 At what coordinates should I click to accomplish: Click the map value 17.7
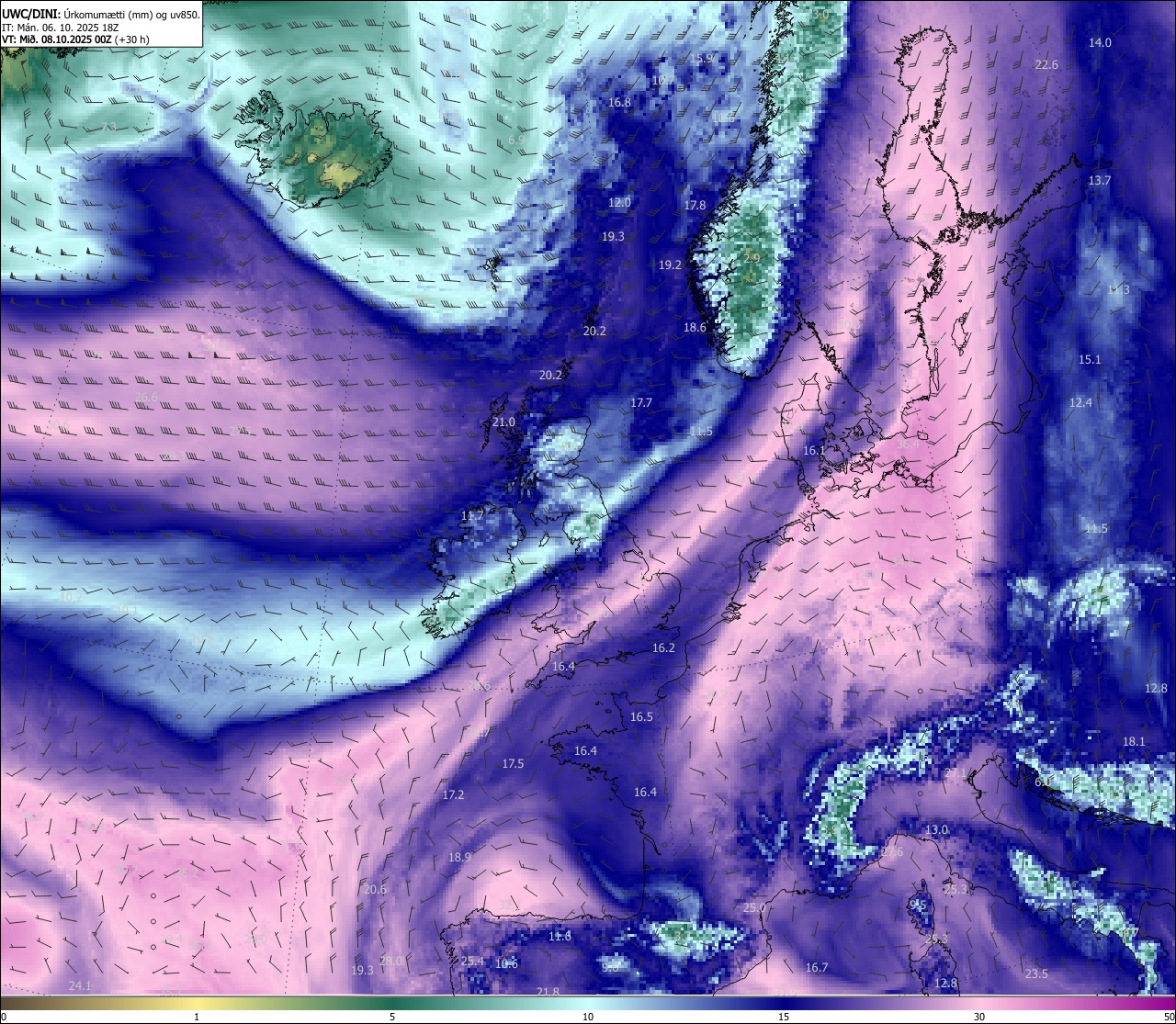pyautogui.click(x=641, y=403)
